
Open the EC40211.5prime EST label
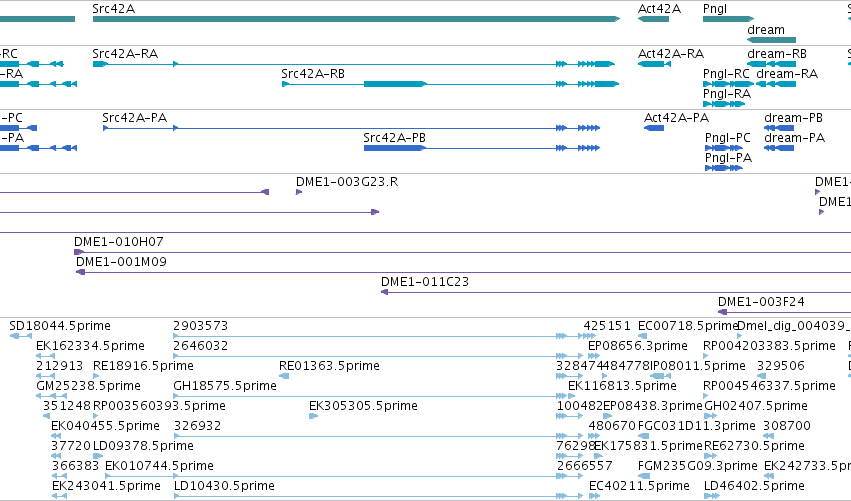(639, 486)
